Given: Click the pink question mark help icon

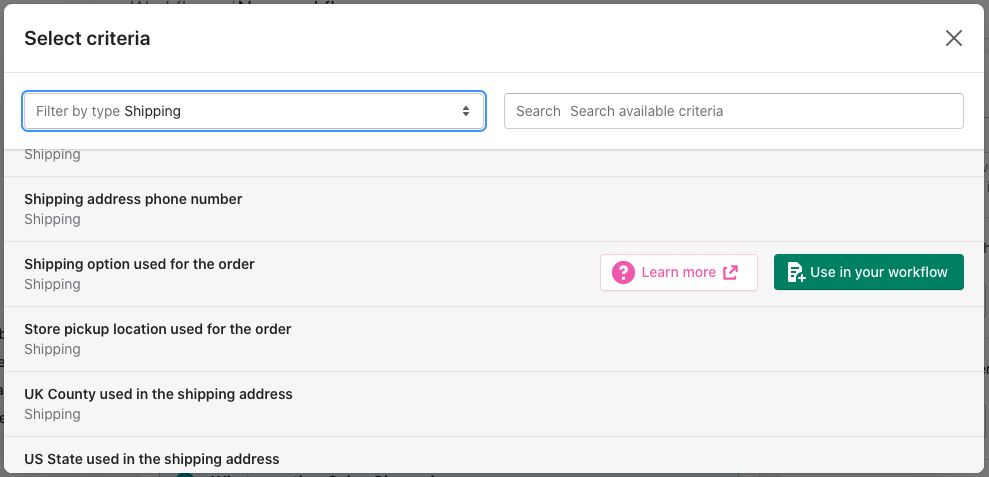Looking at the screenshot, I should coord(623,273).
